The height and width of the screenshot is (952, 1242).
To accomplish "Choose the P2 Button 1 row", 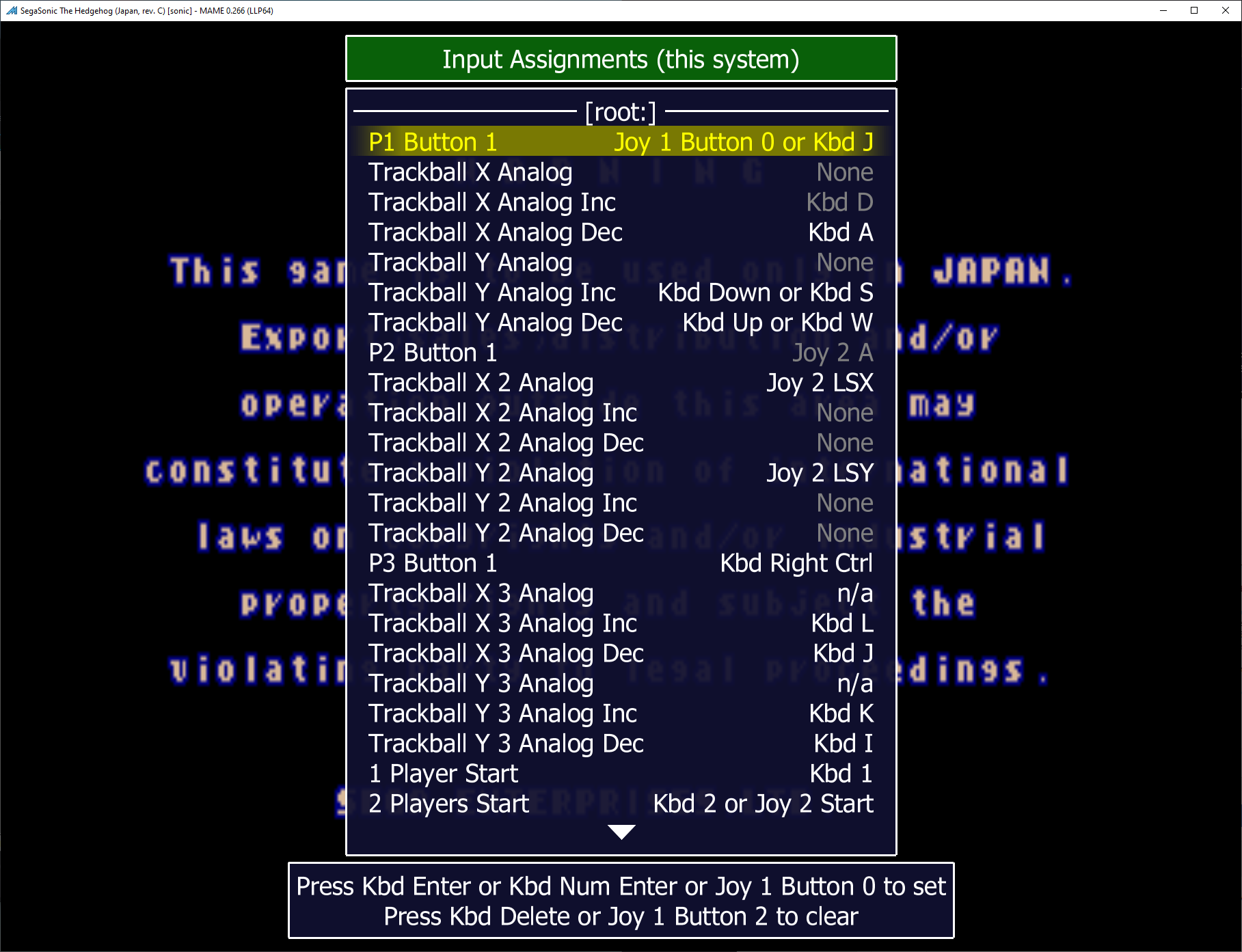I will point(621,352).
